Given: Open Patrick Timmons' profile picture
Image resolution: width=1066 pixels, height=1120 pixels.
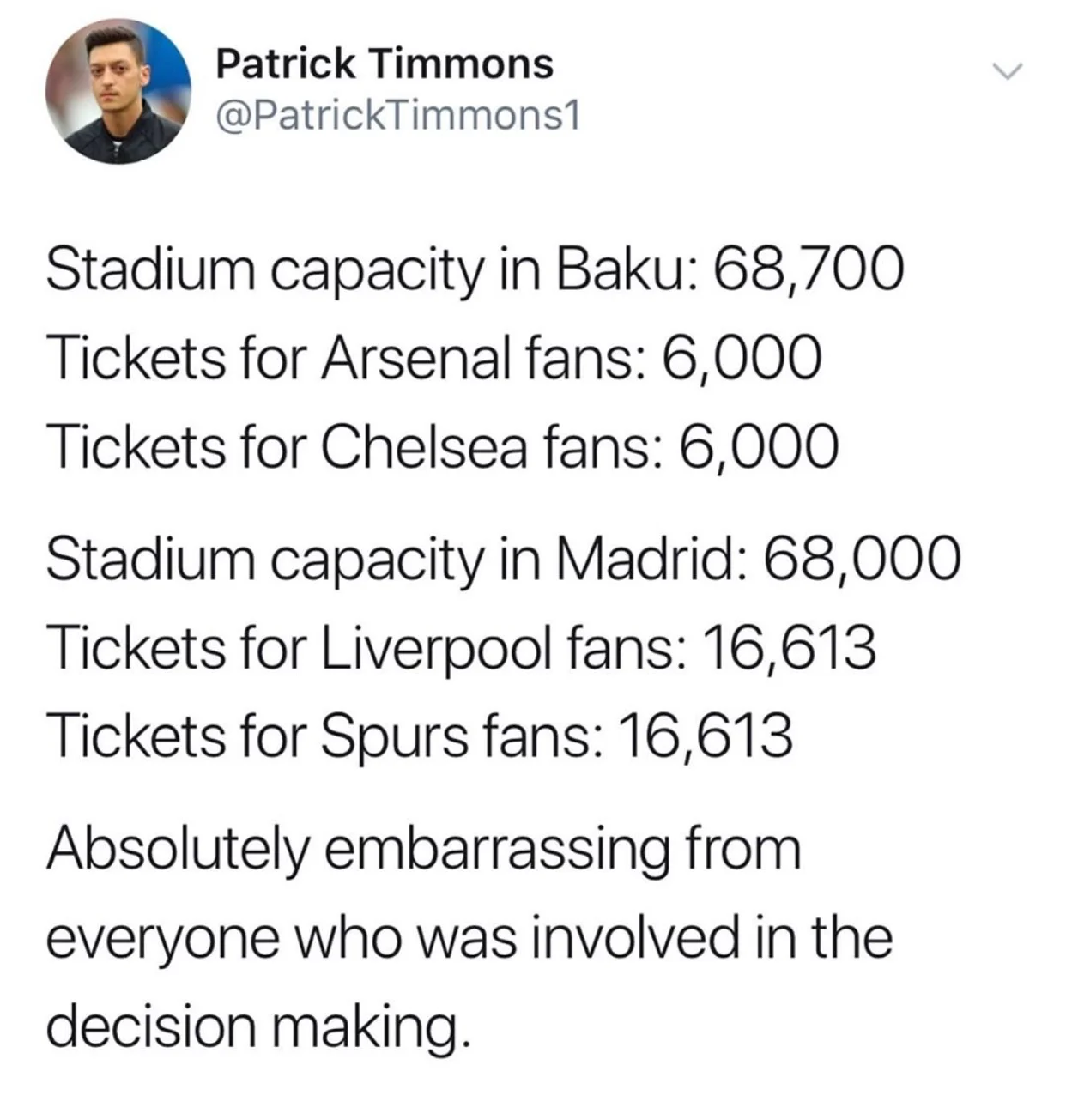Looking at the screenshot, I should 118,91.
